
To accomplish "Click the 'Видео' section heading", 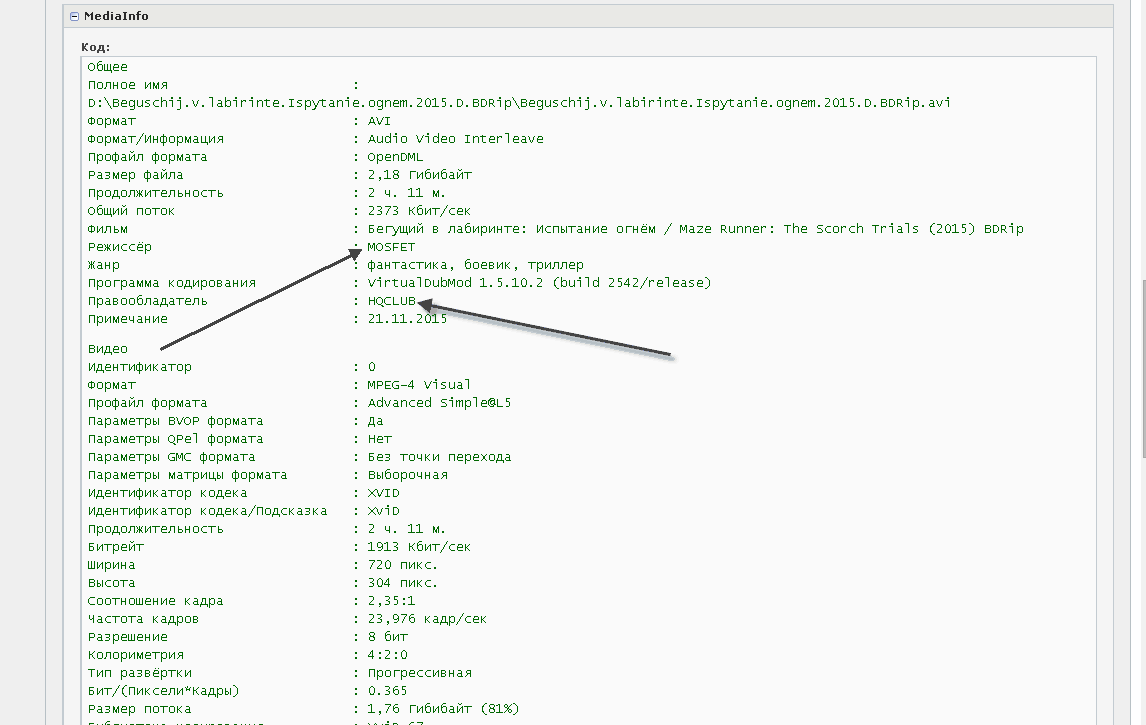I will [108, 349].
